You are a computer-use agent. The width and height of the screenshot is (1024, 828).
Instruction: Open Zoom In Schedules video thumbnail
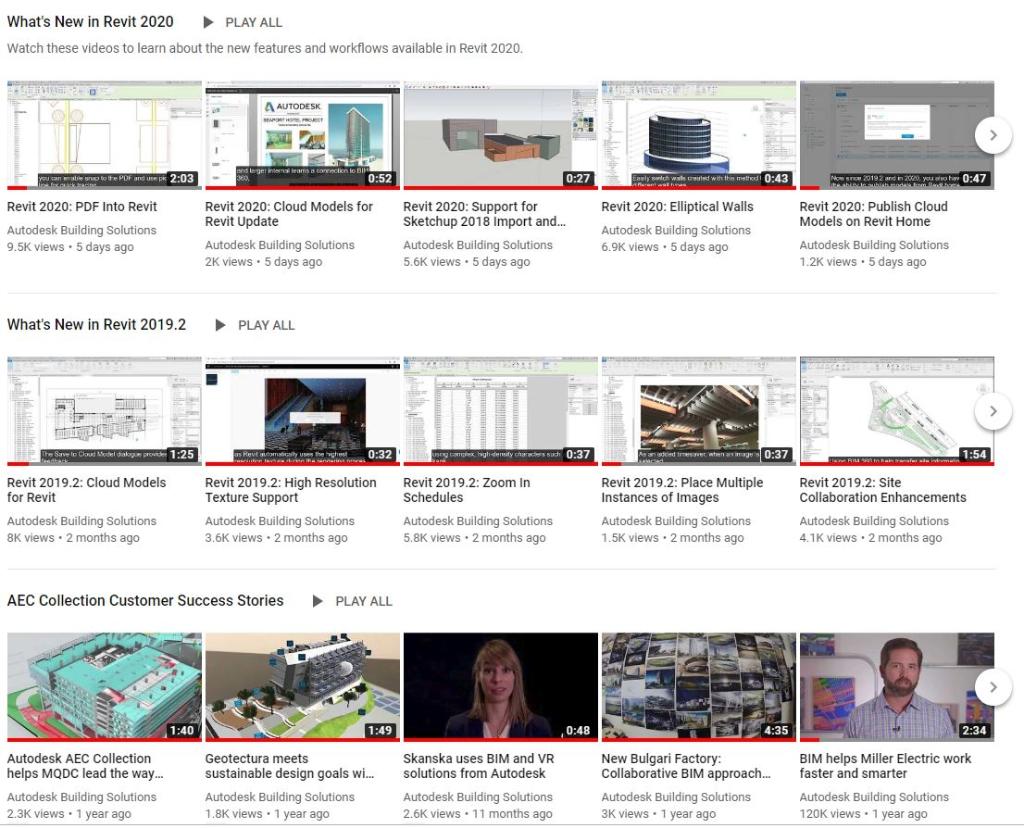(500, 411)
